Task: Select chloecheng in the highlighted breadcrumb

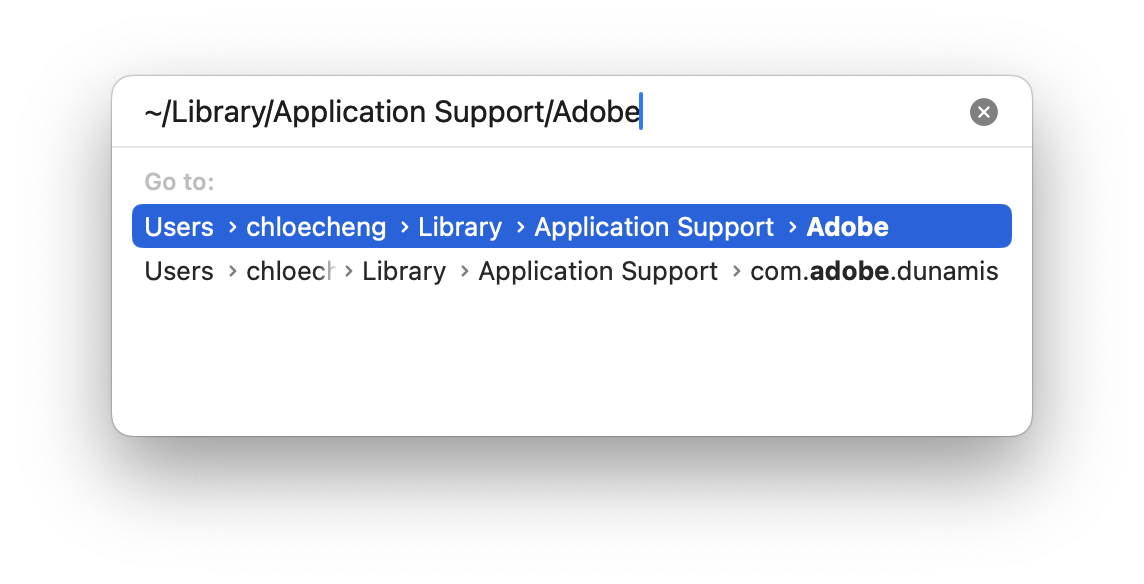Action: pos(316,226)
